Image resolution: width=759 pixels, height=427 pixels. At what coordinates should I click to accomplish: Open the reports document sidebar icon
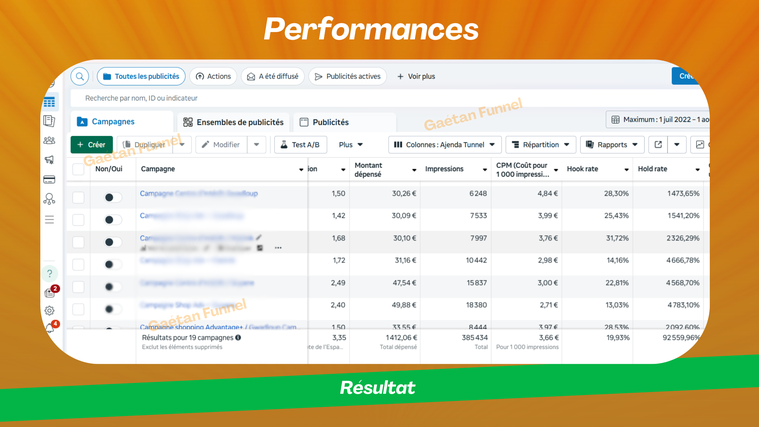pos(49,121)
